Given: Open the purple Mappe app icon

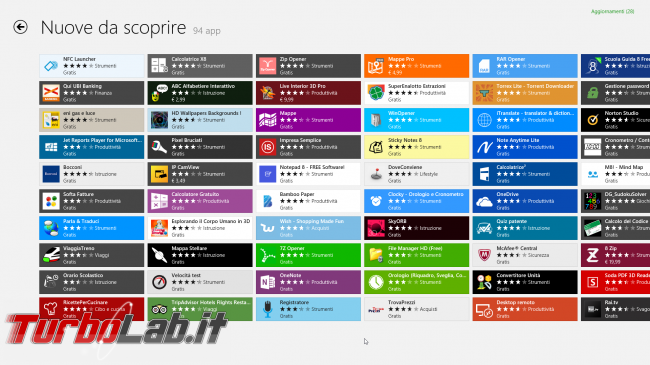Looking at the screenshot, I should coord(267,120).
